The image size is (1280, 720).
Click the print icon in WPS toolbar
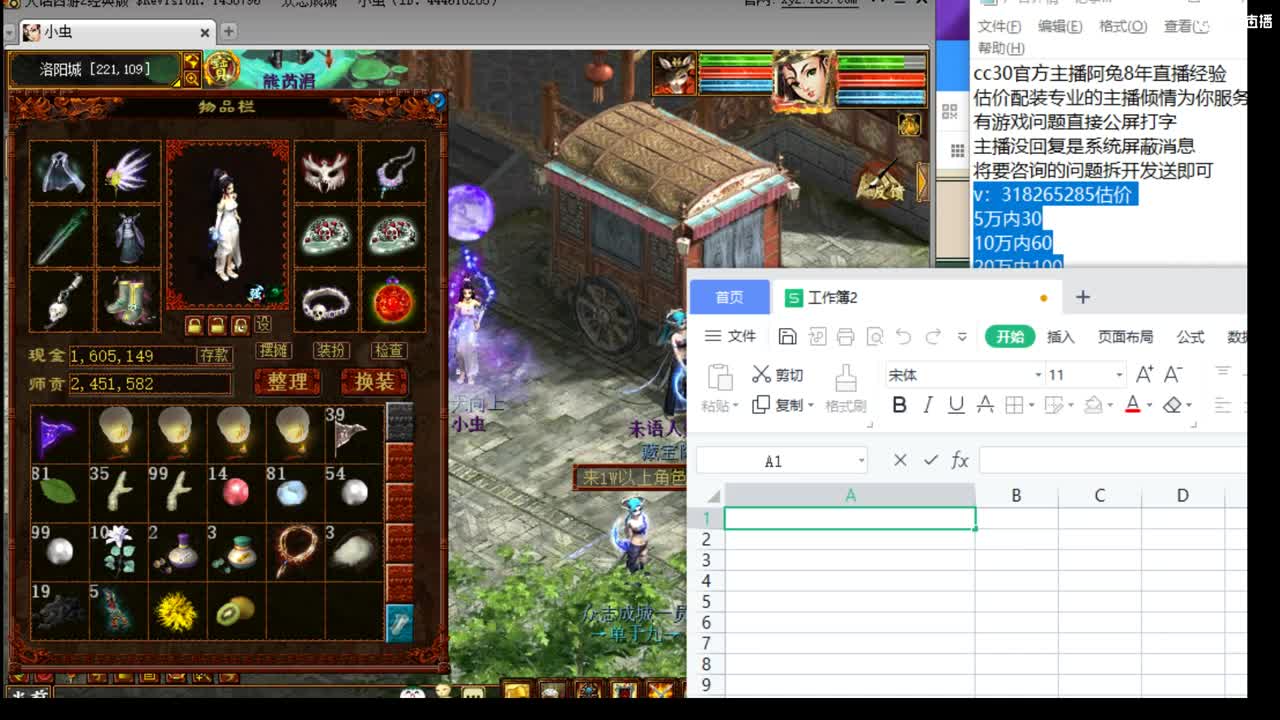[845, 336]
